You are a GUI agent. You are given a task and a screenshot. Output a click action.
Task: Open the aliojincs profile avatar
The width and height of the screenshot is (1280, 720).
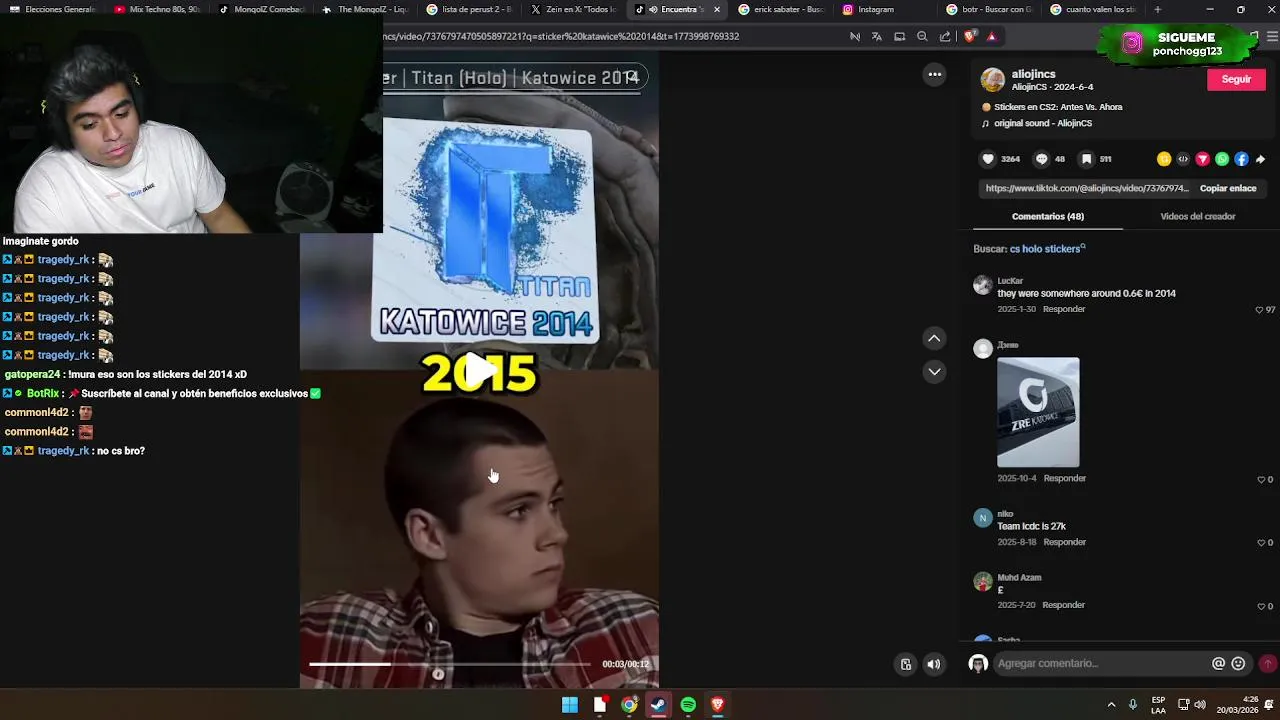(992, 80)
